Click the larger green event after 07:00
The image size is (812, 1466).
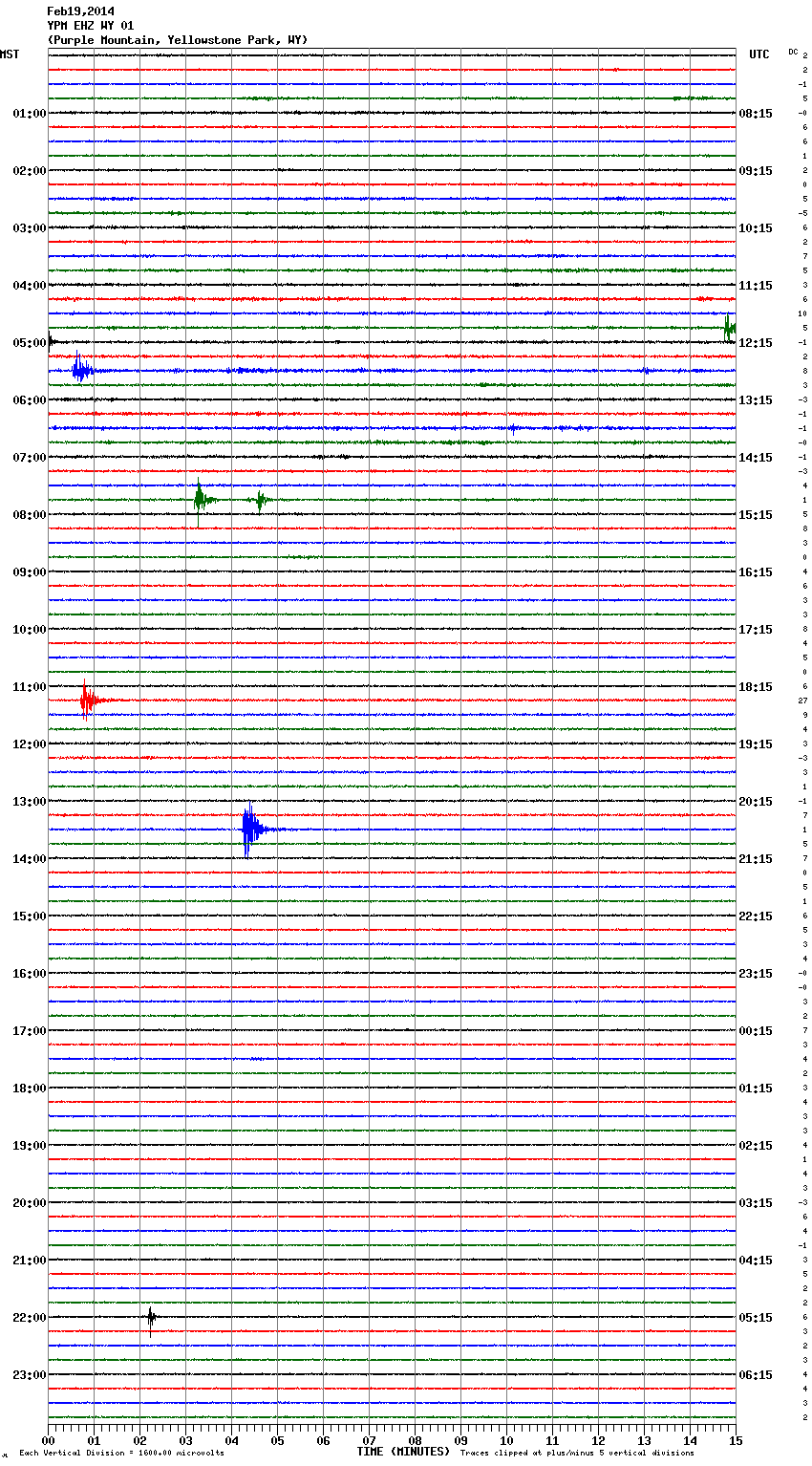199,498
